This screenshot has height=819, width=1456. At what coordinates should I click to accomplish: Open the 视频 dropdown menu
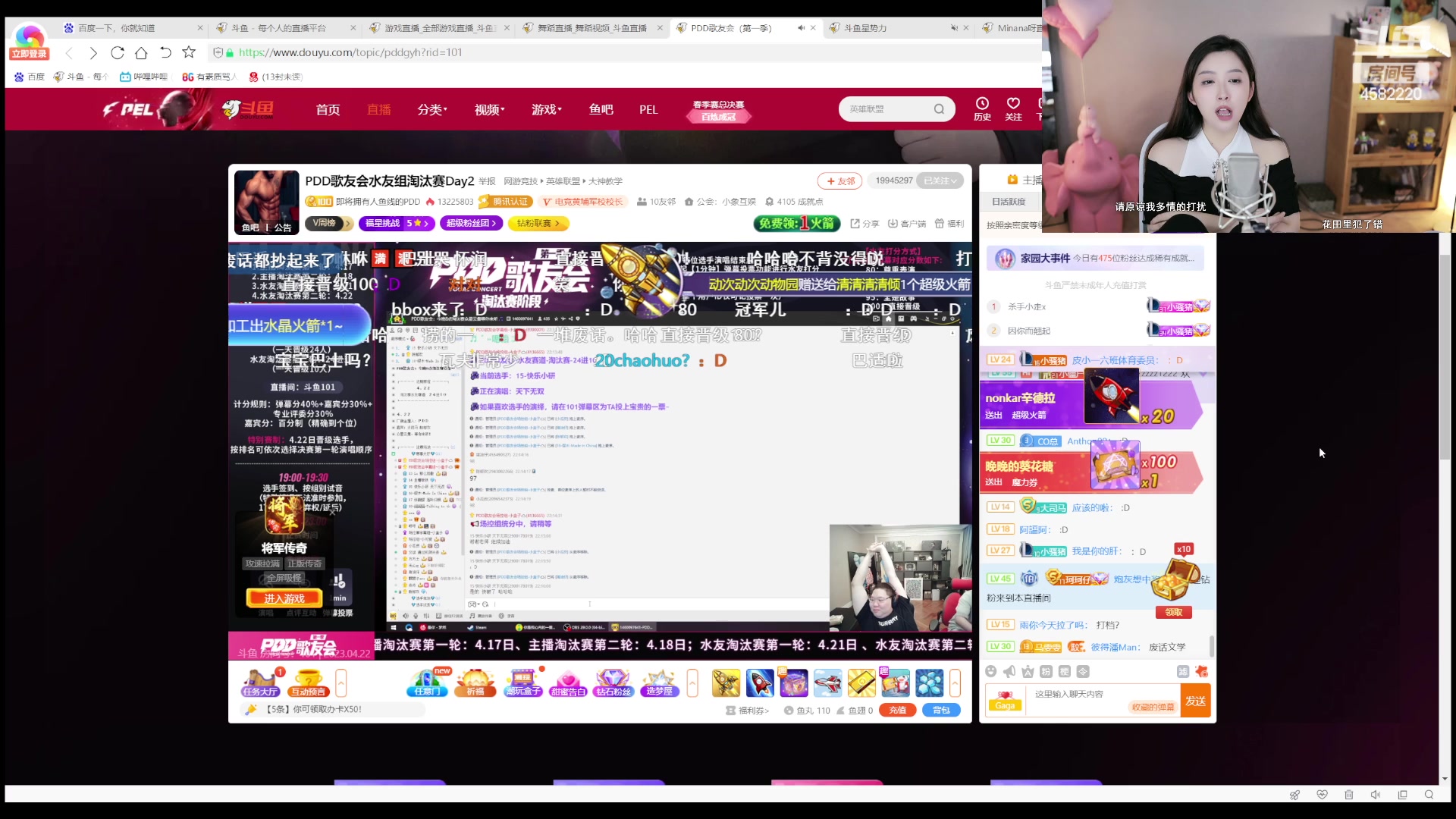click(x=490, y=110)
